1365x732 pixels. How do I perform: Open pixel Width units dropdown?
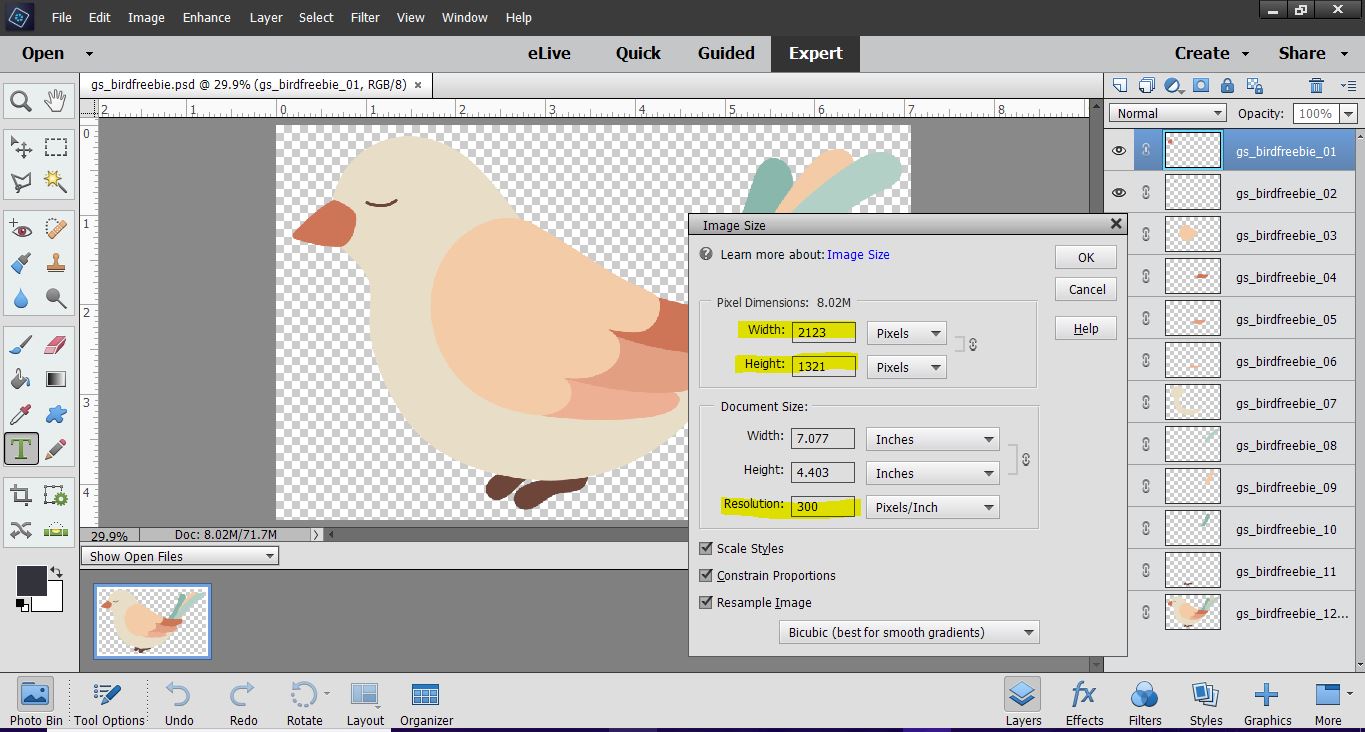(x=906, y=333)
